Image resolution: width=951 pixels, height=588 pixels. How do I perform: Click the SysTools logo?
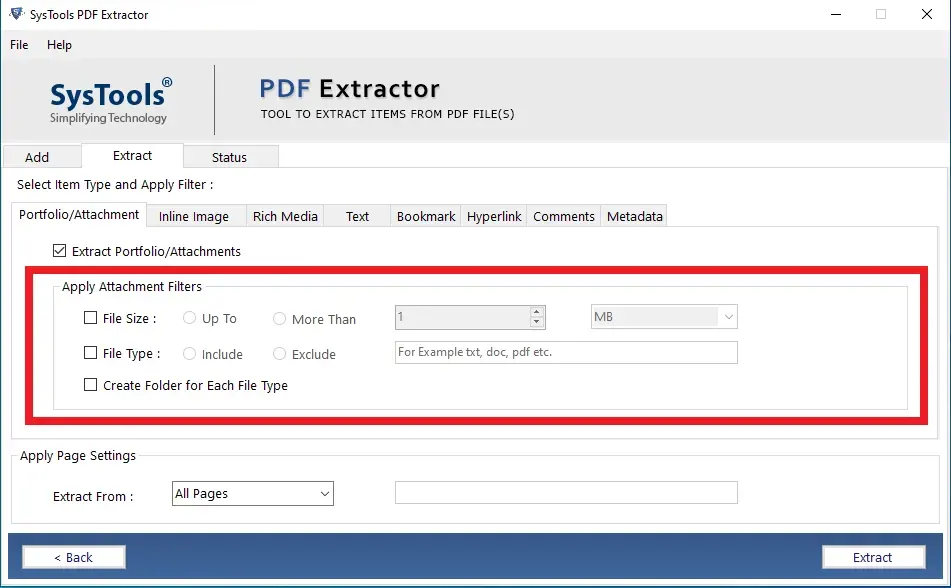110,101
